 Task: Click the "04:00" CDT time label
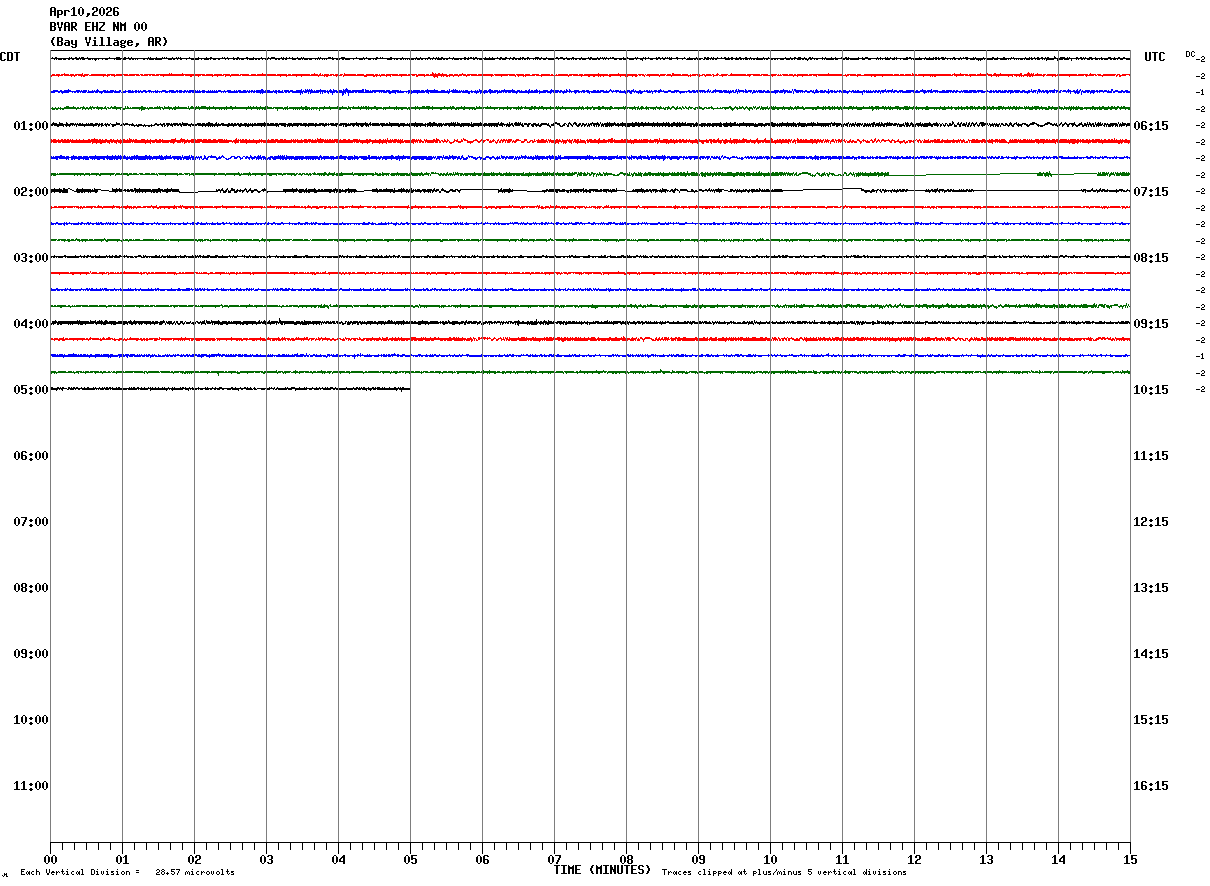tap(31, 324)
